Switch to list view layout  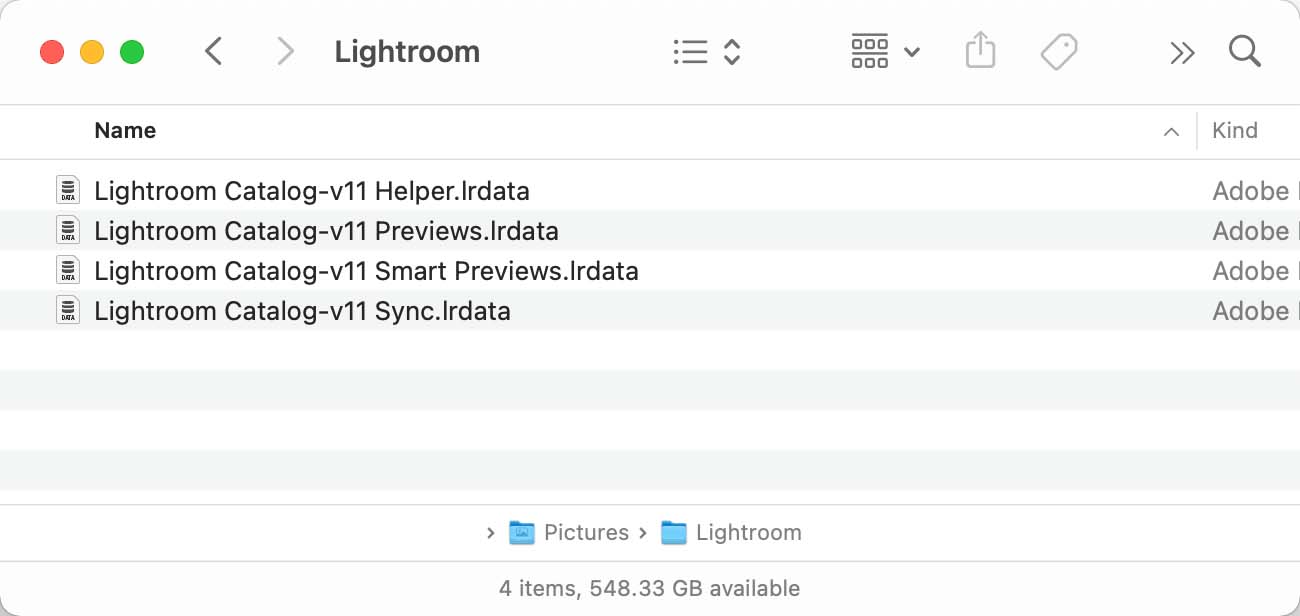[x=691, y=51]
